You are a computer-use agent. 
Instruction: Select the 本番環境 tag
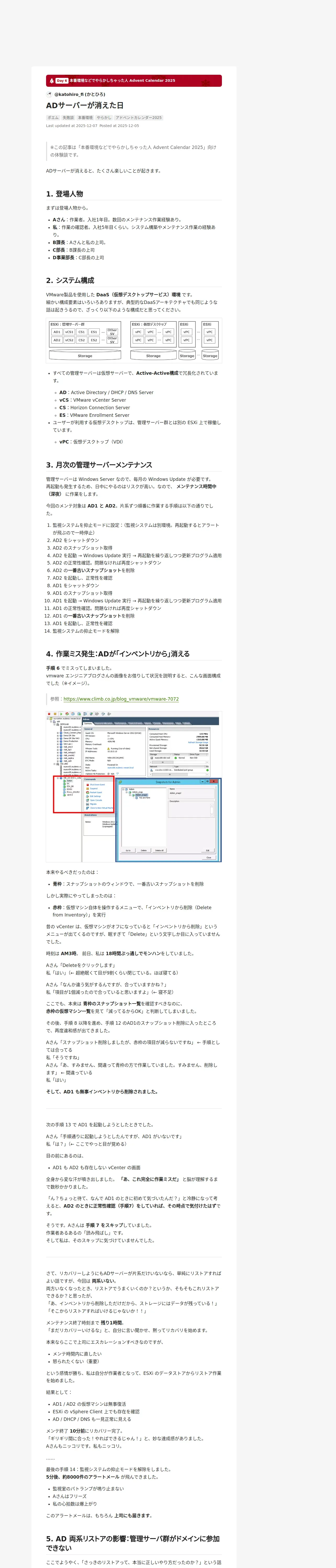[85, 118]
